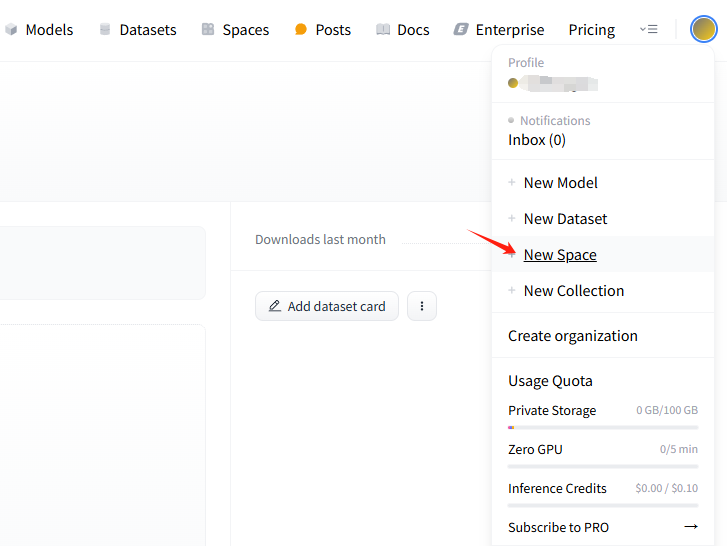Click the user avatar in navbar
This screenshot has width=727, height=546.
pos(703,29)
